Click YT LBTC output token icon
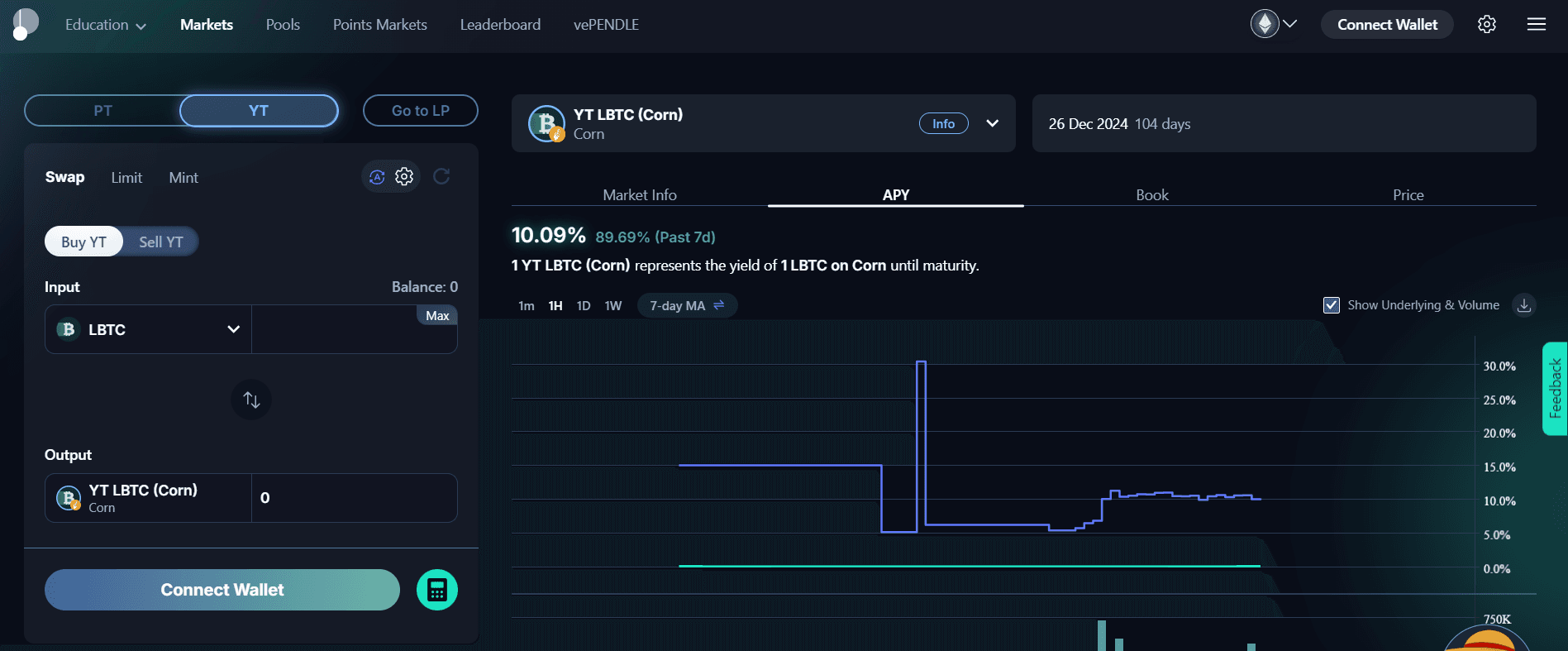1568x651 pixels. pyautogui.click(x=68, y=498)
